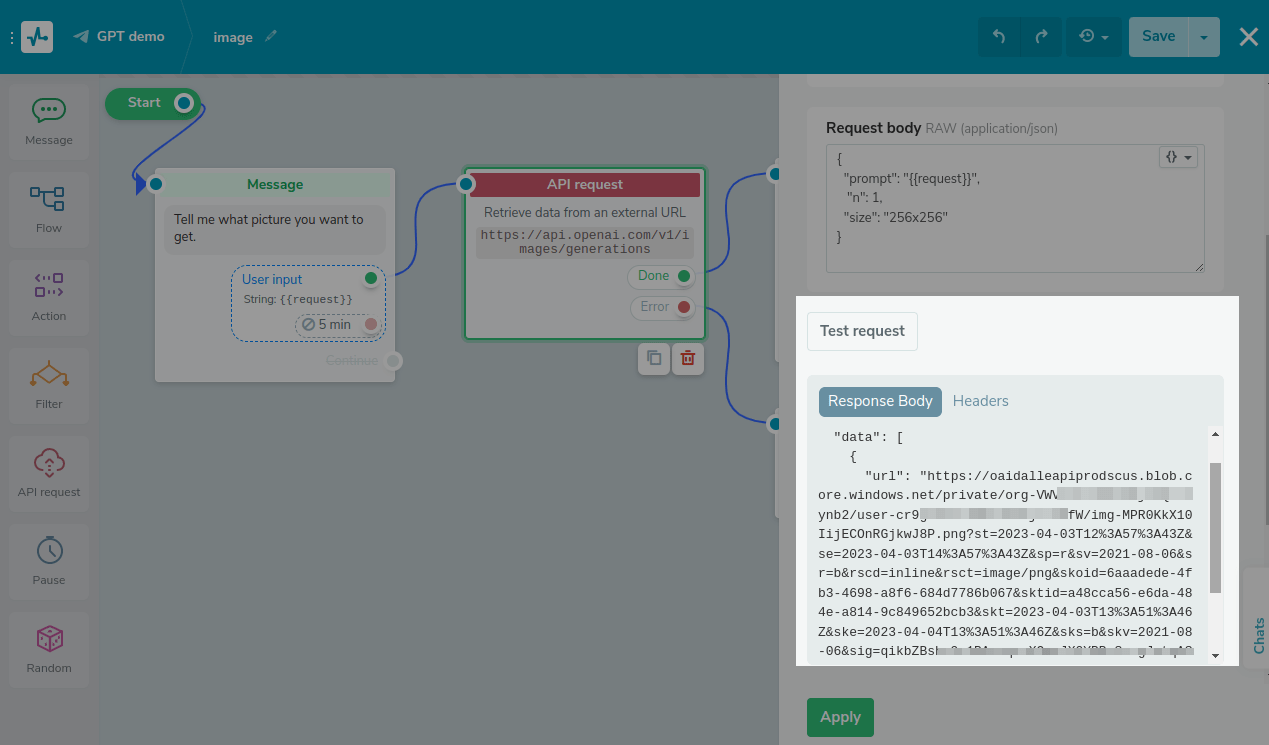Select the Action element in the sidebar
The image size is (1269, 745).
[48, 296]
